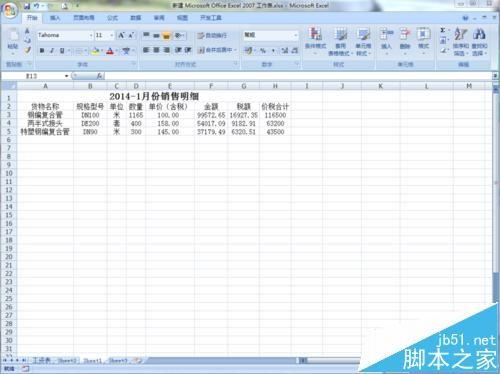Click the Fill down icon
Screen dimensions: 500x374
coord(443,41)
